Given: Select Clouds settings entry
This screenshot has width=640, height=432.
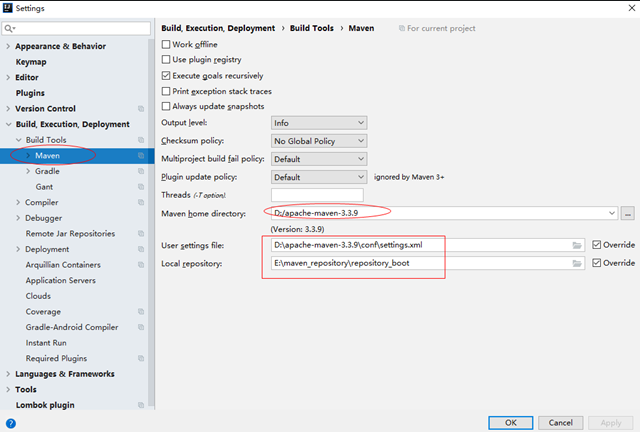Looking at the screenshot, I should [38, 296].
